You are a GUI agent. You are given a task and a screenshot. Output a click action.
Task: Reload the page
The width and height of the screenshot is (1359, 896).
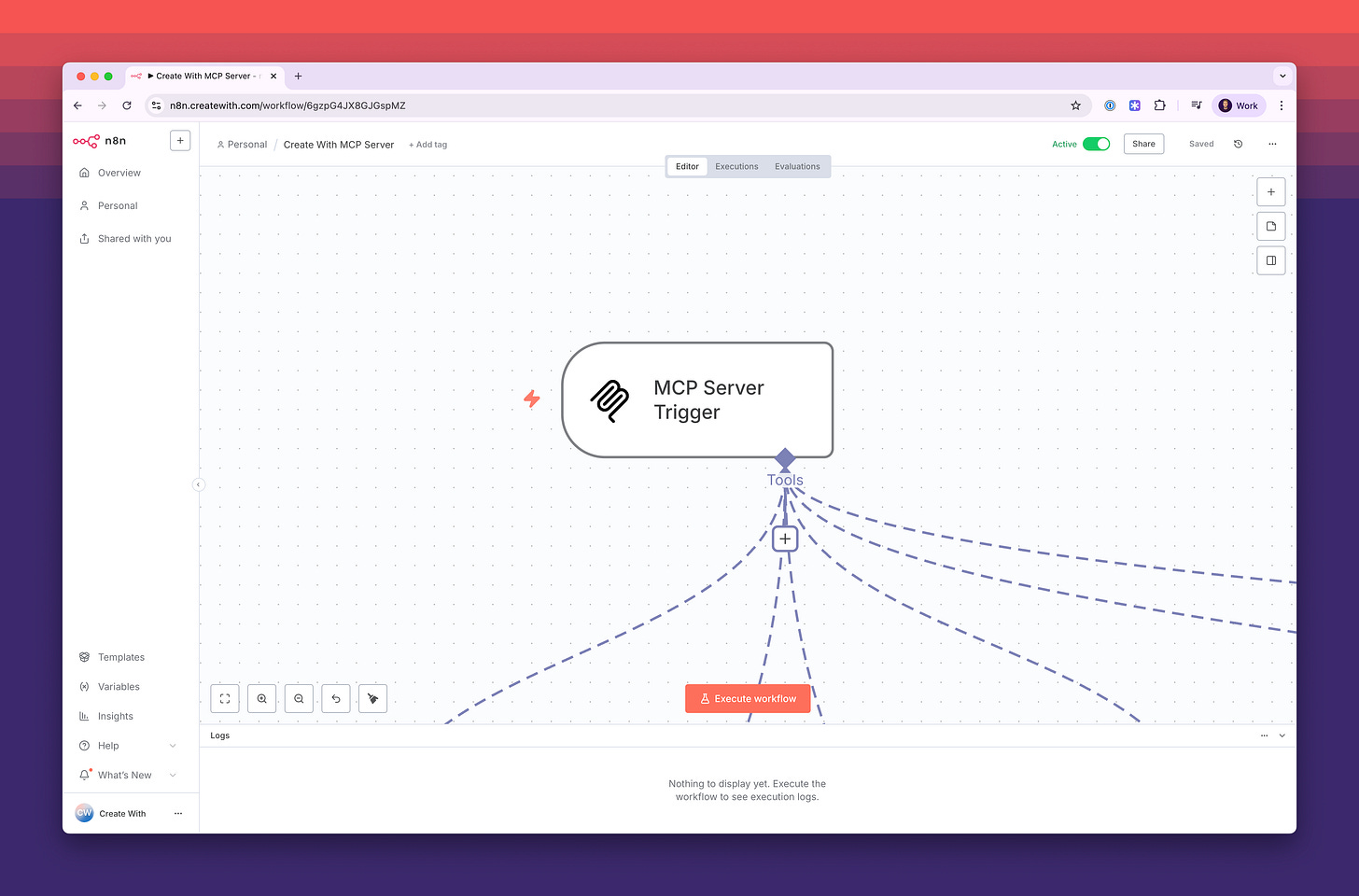pyautogui.click(x=127, y=105)
